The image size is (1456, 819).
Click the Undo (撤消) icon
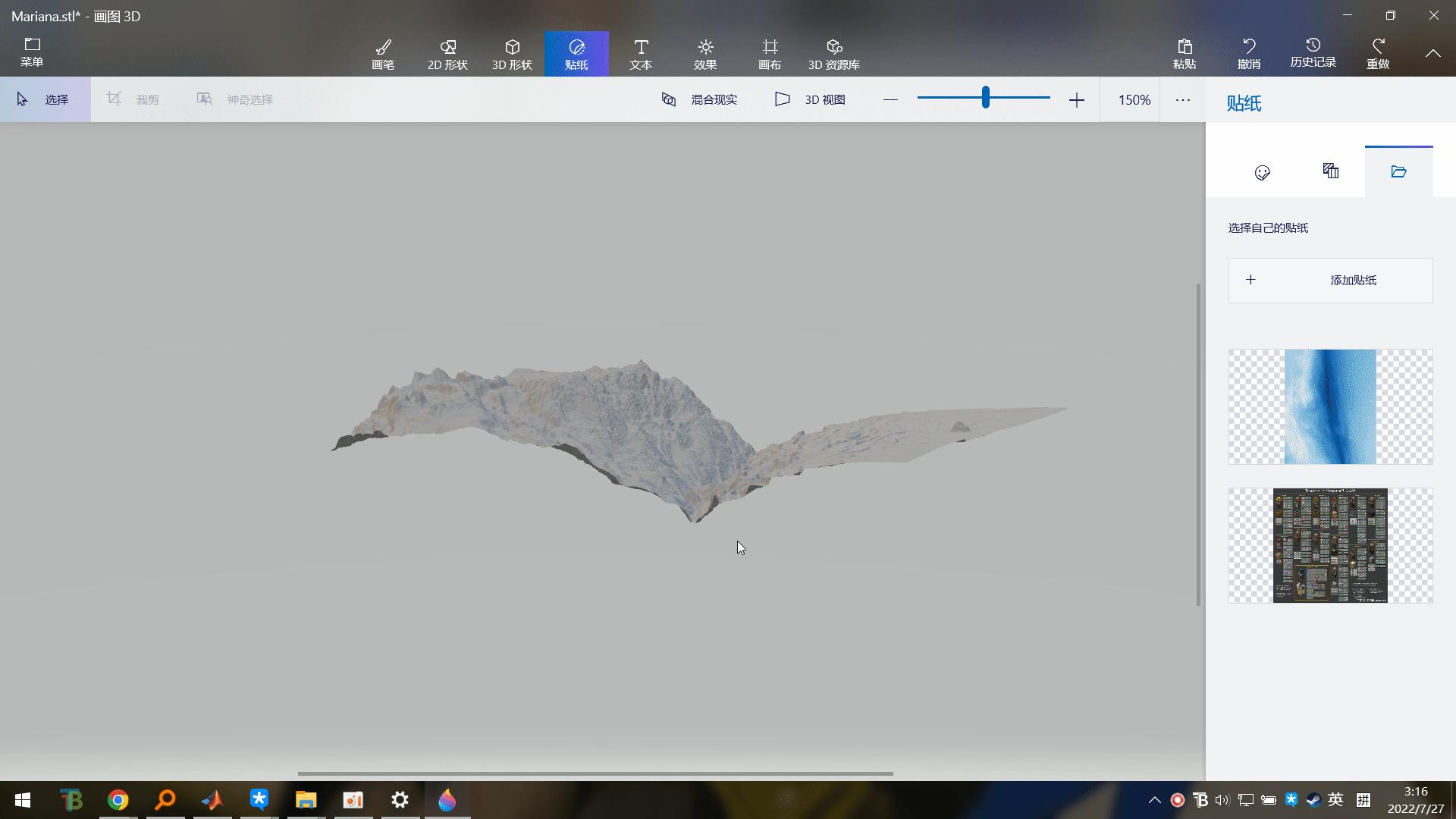(x=1249, y=47)
